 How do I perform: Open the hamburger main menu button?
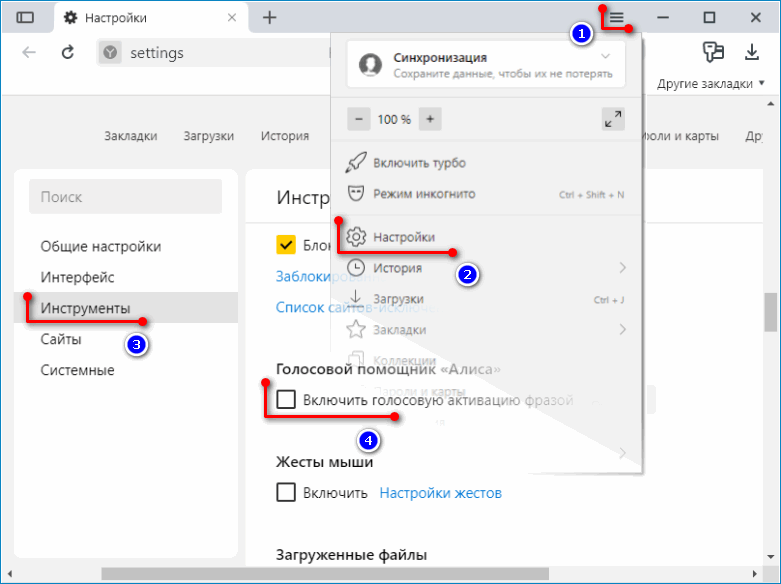pos(616,18)
